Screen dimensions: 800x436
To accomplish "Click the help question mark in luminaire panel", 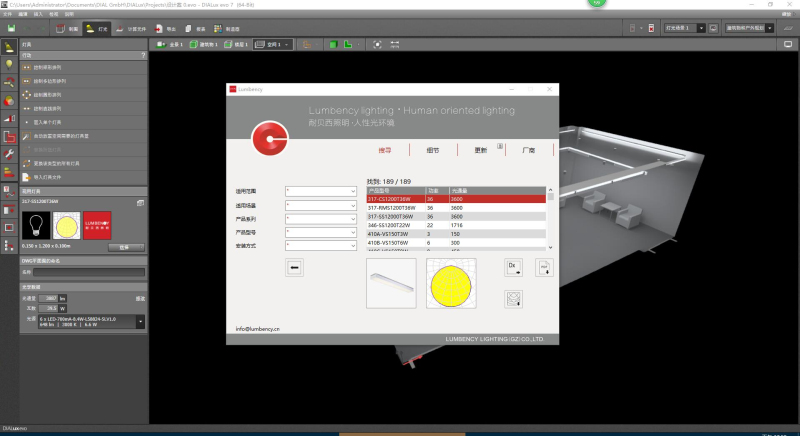I will (x=143, y=55).
